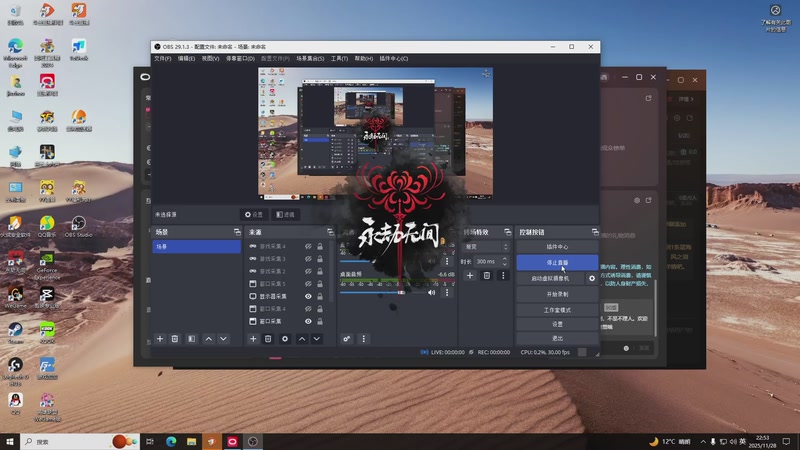This screenshot has height=450, width=800.
Task: Open the 停靠窗口(D) menu
Action: click(x=240, y=59)
